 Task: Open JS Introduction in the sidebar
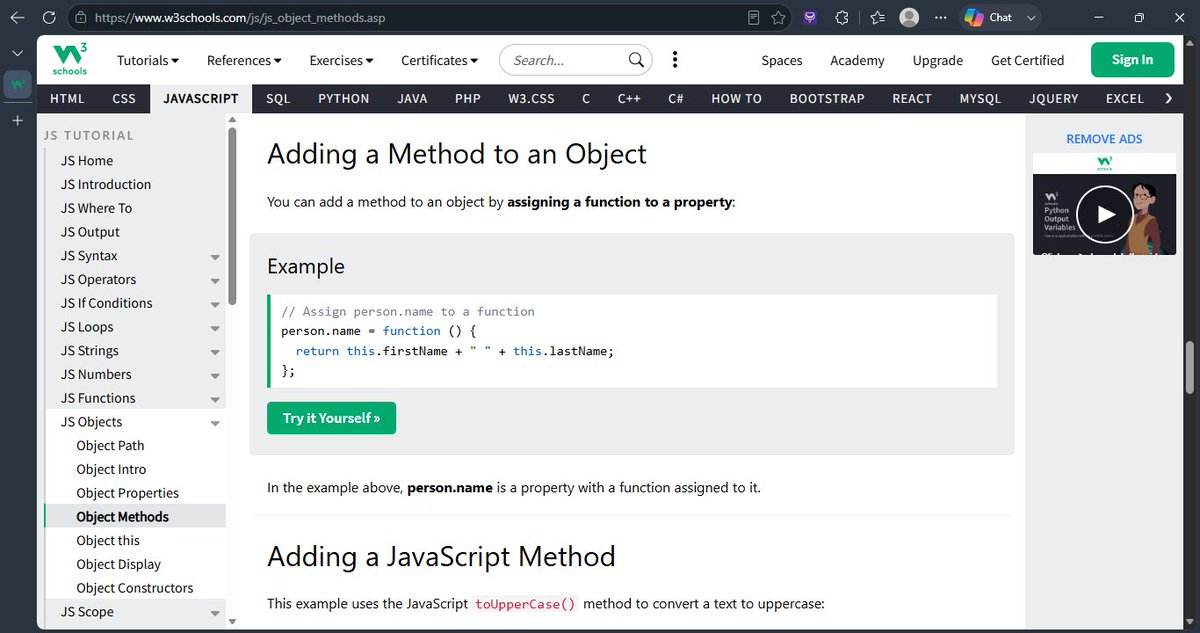point(106,184)
